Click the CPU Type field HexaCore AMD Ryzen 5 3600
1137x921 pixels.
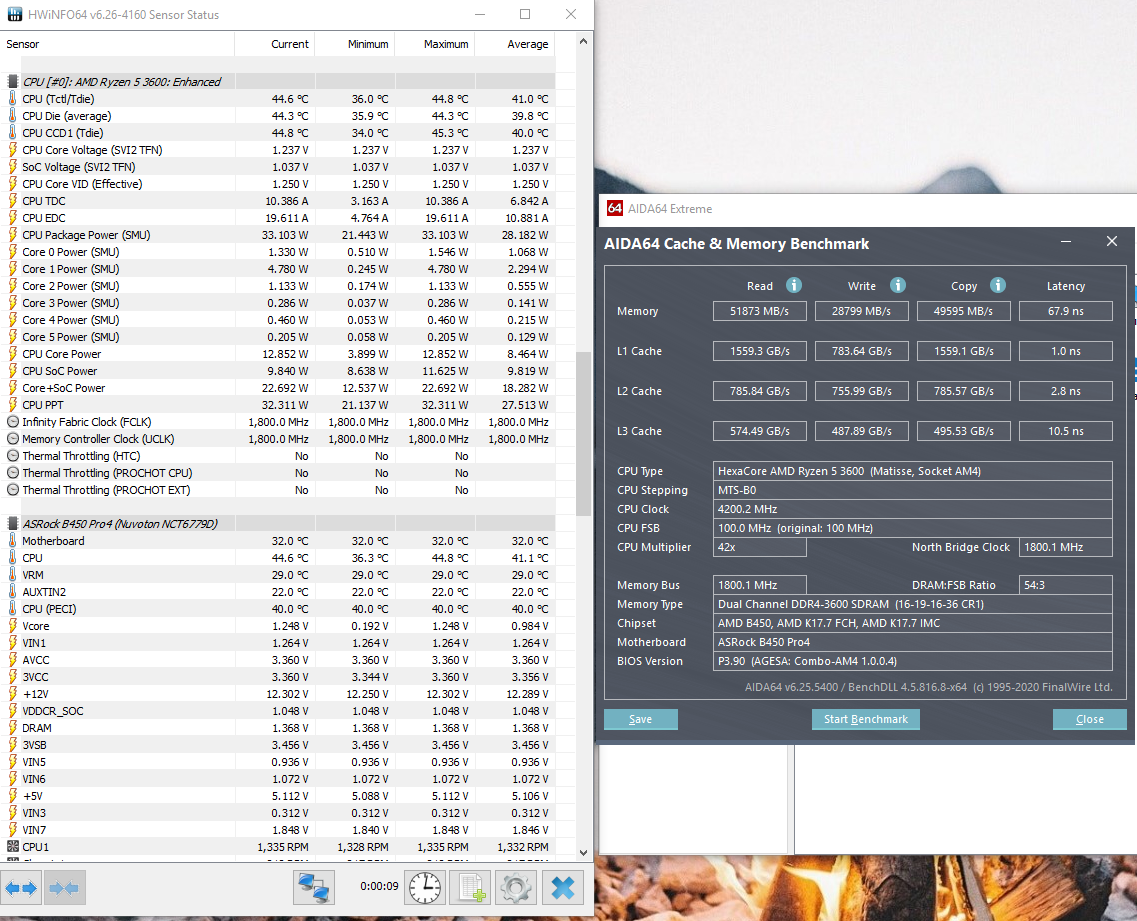912,471
